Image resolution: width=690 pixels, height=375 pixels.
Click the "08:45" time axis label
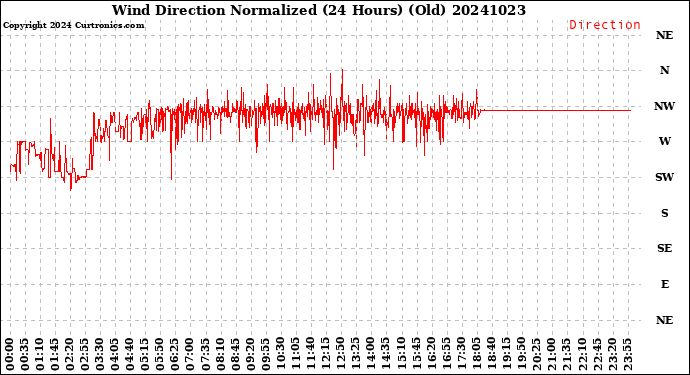point(235,355)
